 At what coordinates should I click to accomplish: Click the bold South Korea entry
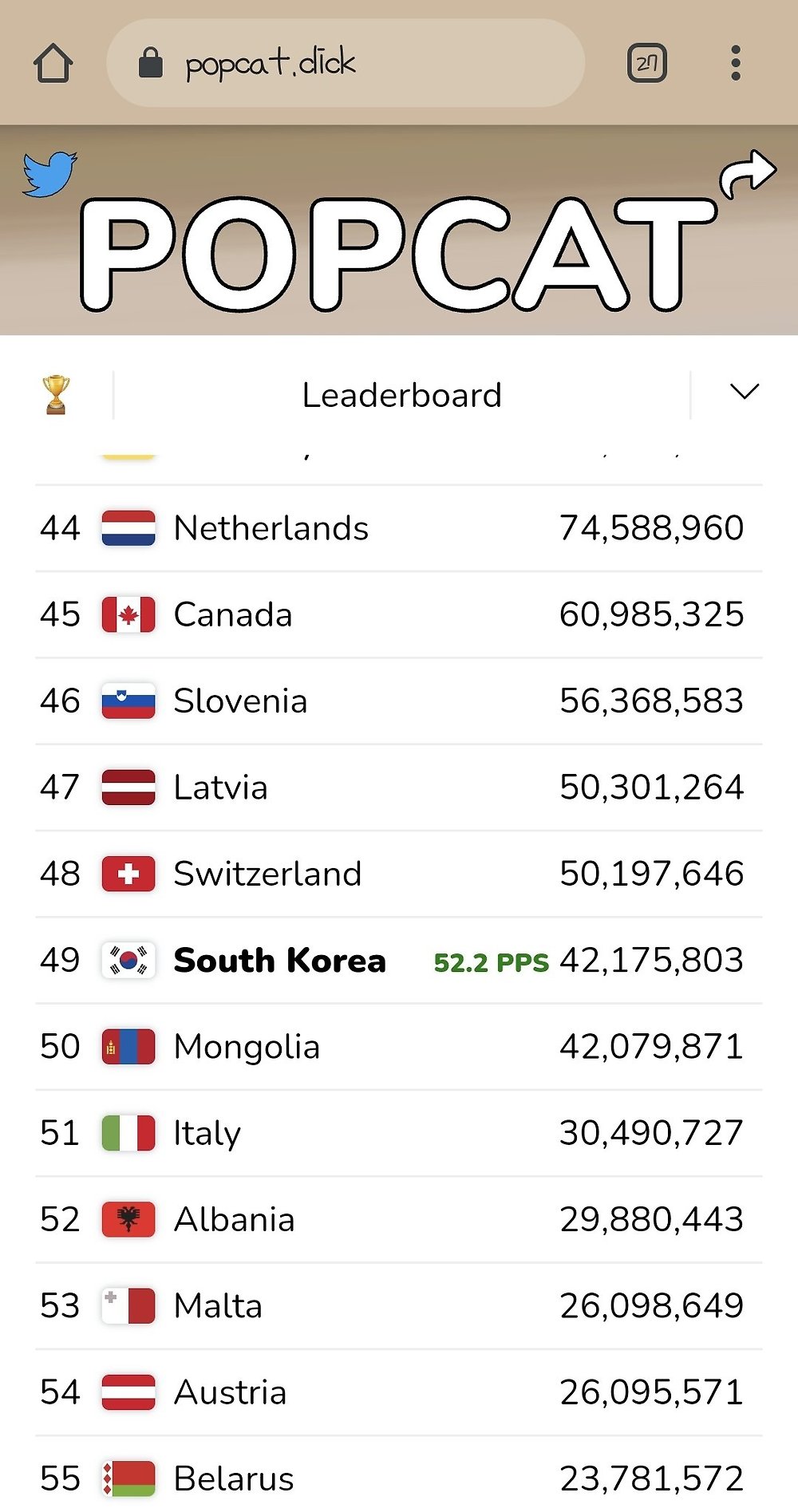tap(279, 961)
